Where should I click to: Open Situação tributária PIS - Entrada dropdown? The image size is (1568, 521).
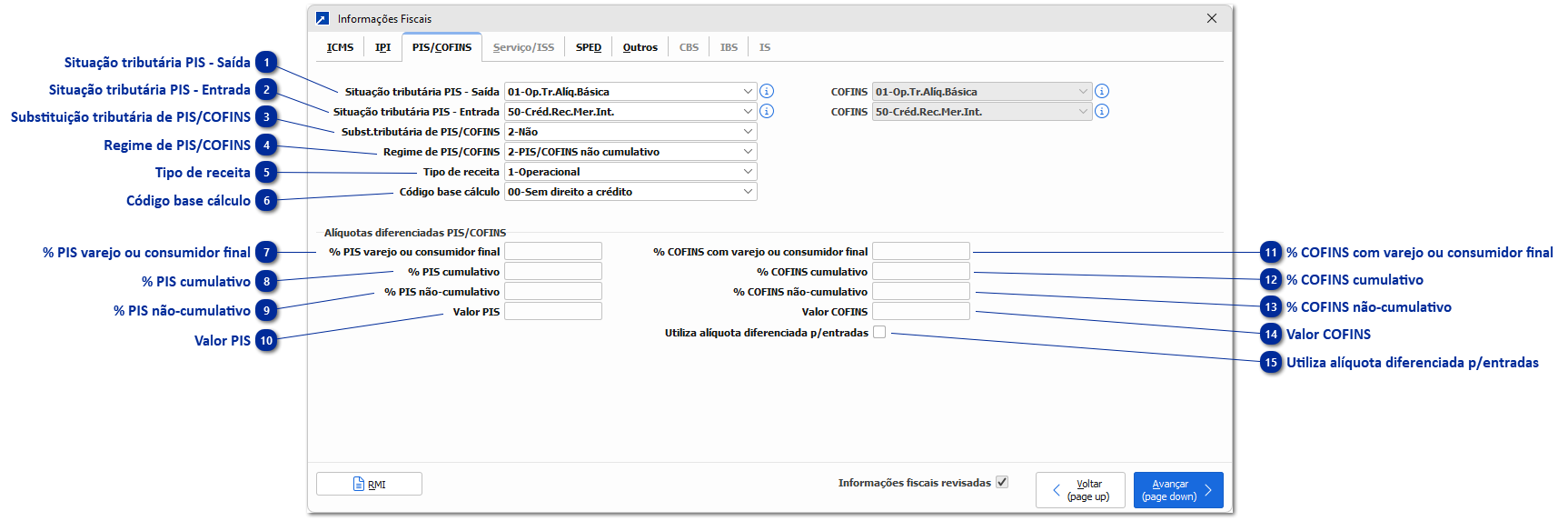point(630,111)
